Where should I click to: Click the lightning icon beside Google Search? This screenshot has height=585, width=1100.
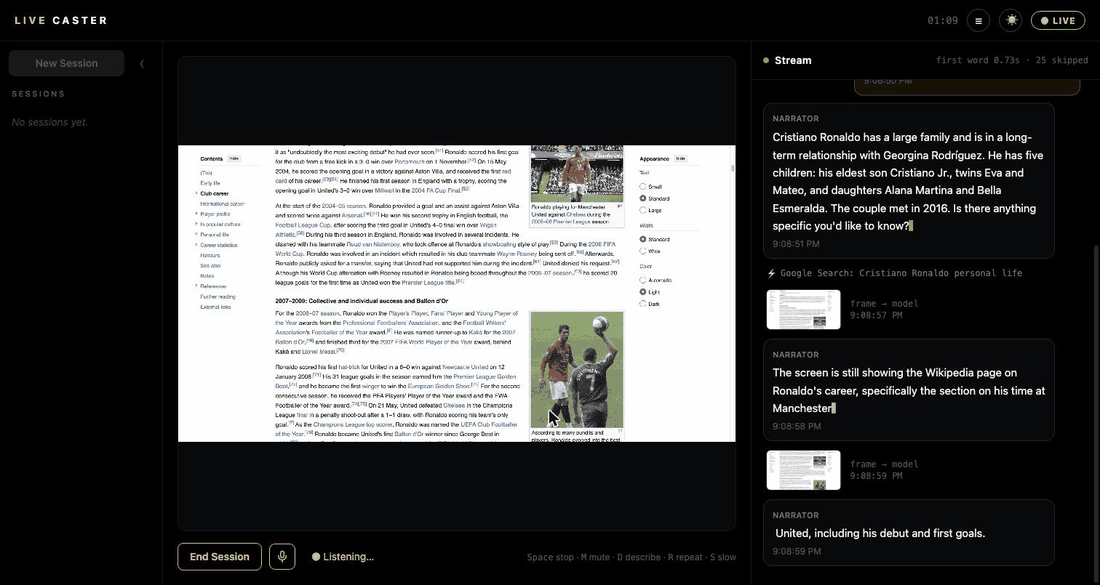point(771,273)
